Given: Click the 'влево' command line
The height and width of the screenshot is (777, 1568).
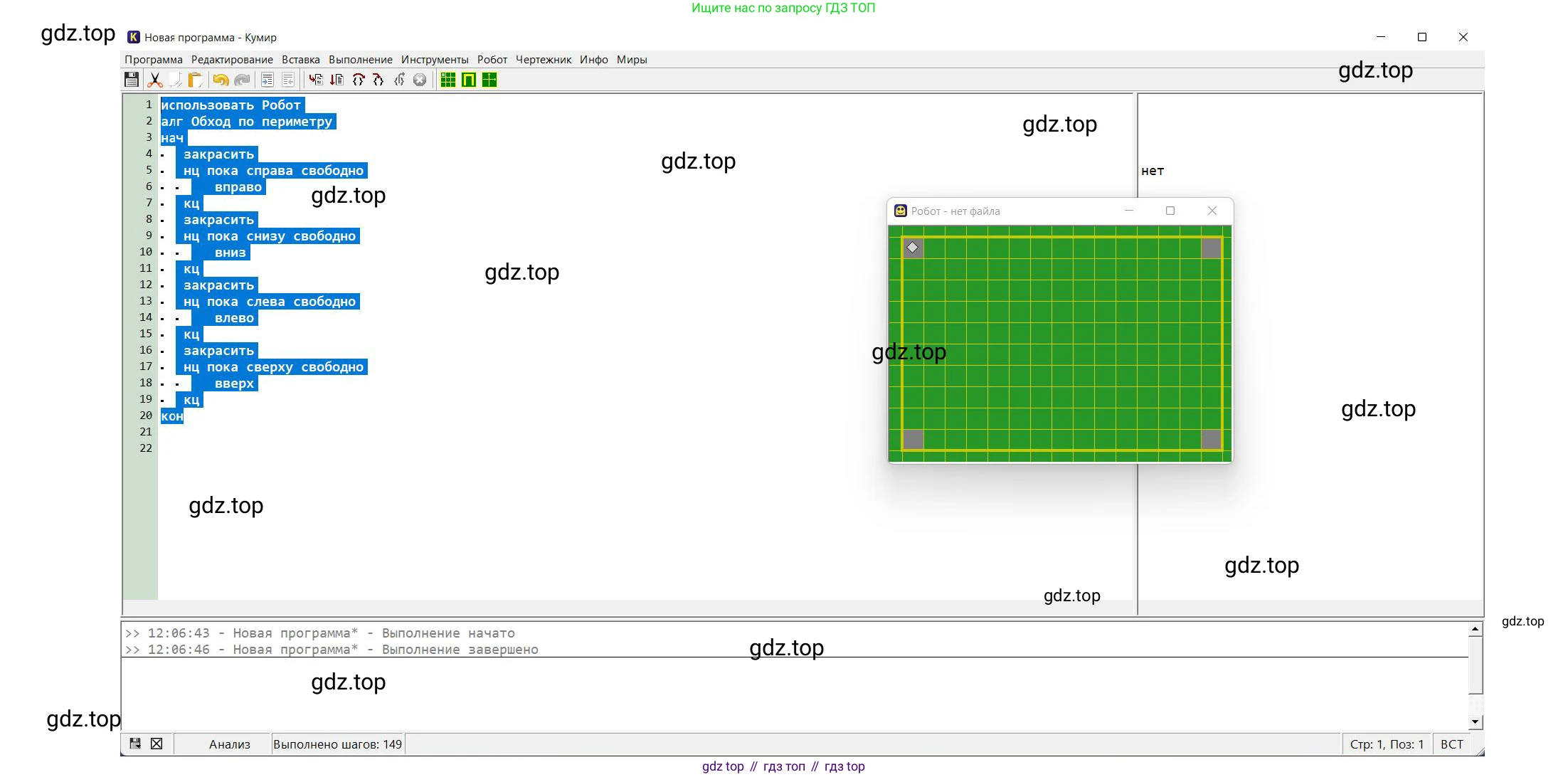Looking at the screenshot, I should click(235, 318).
